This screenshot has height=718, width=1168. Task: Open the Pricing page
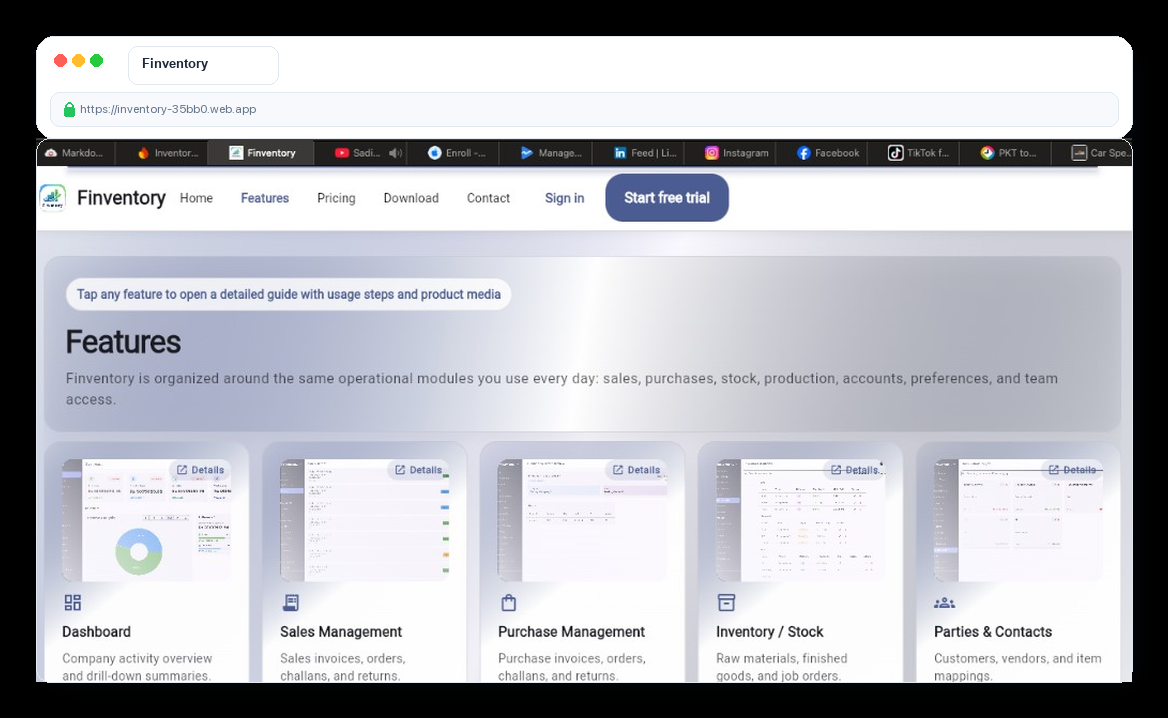[336, 198]
